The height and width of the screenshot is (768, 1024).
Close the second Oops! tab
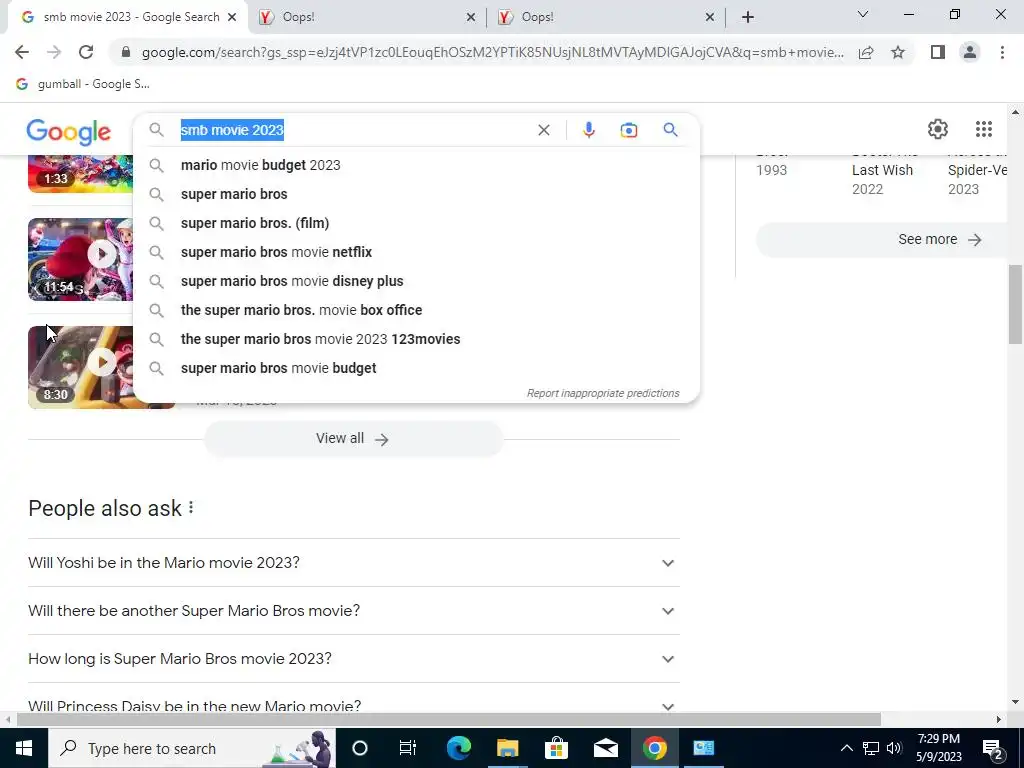point(710,17)
